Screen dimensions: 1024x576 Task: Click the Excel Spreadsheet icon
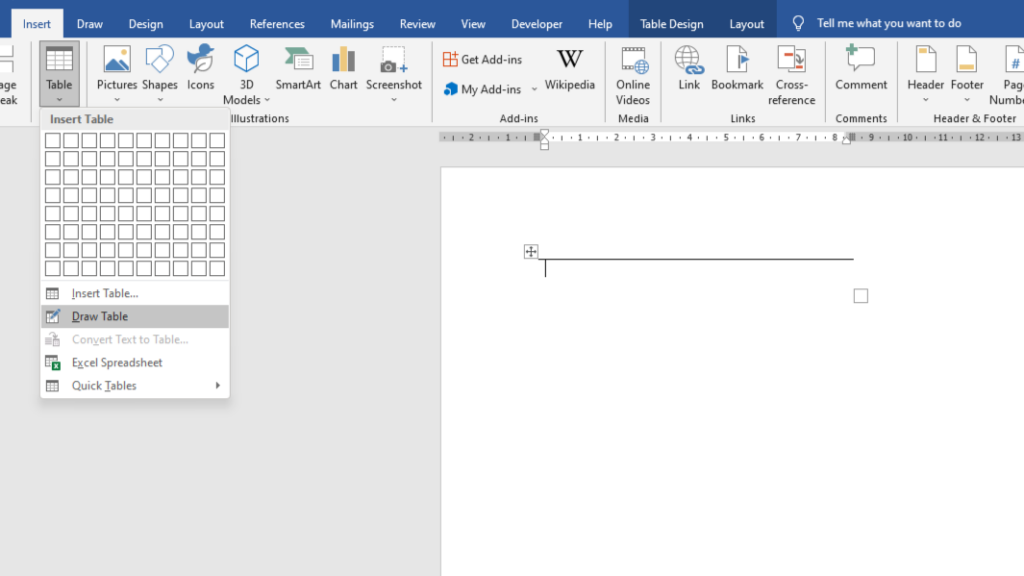pyautogui.click(x=52, y=362)
